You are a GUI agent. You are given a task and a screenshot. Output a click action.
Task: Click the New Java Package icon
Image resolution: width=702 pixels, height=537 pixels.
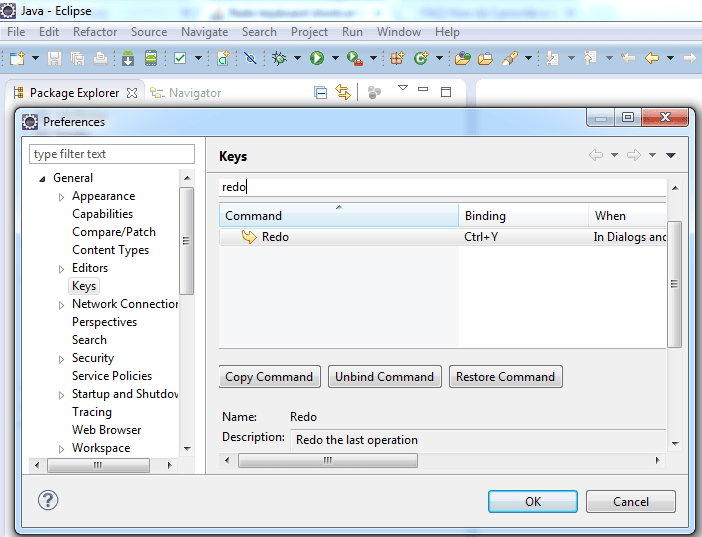click(x=397, y=58)
